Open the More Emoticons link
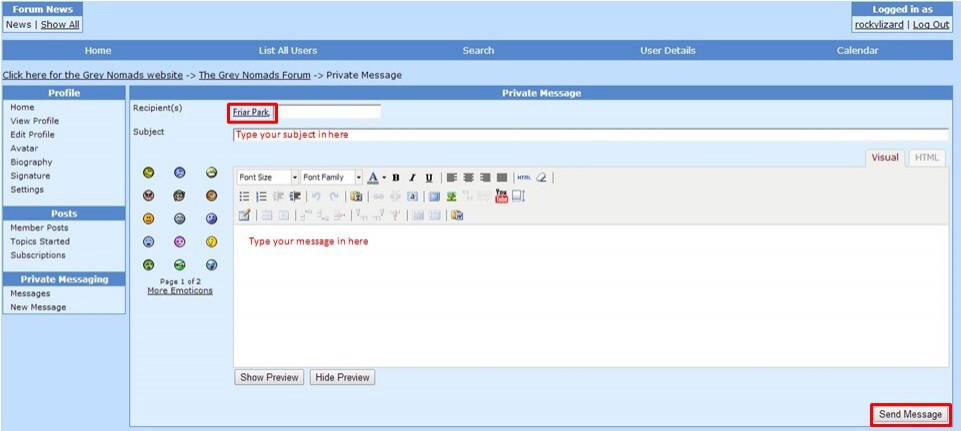 (180, 291)
